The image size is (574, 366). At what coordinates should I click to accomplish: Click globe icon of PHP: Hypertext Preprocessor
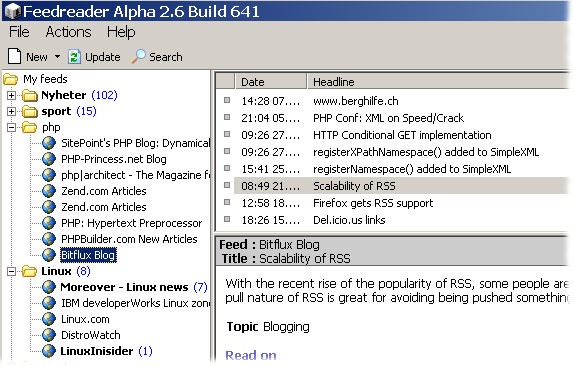pyautogui.click(x=49, y=223)
